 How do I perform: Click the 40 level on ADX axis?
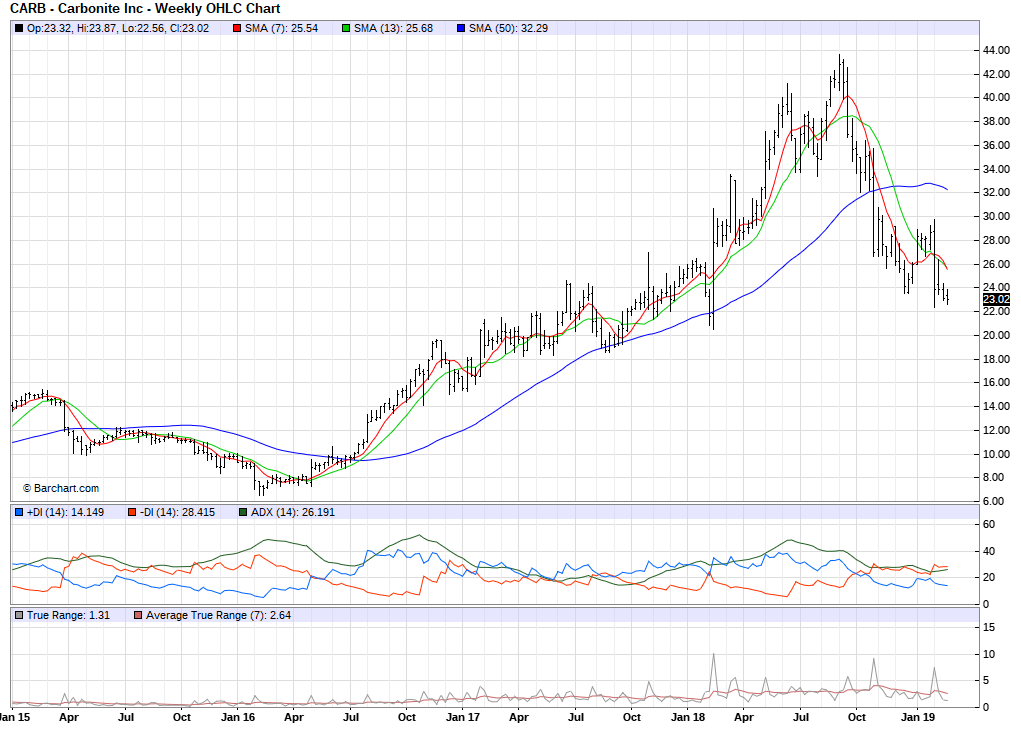[988, 551]
